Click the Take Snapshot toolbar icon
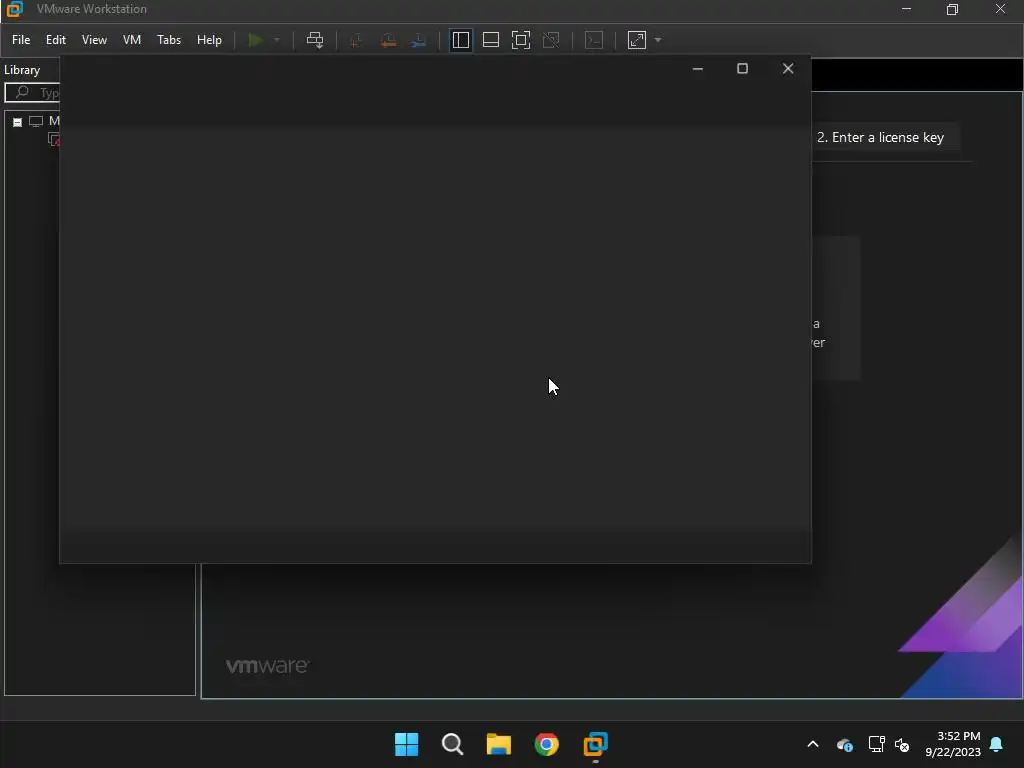This screenshot has height=768, width=1024. [x=356, y=40]
